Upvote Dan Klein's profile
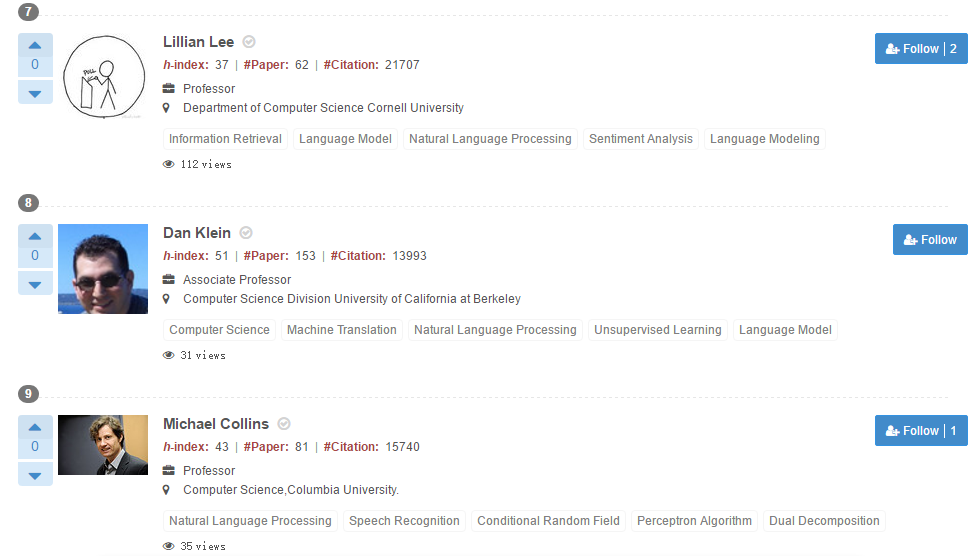Viewport: 980px width, 556px height. click(35, 236)
